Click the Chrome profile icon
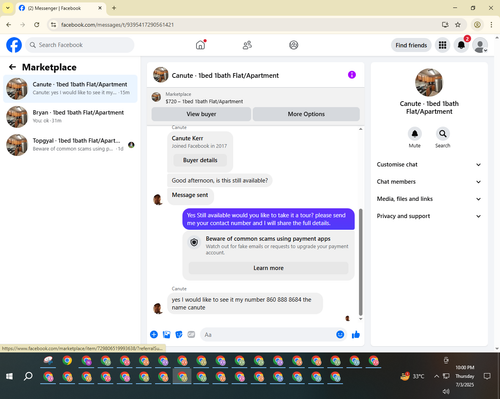The image size is (500, 399). coord(477,25)
